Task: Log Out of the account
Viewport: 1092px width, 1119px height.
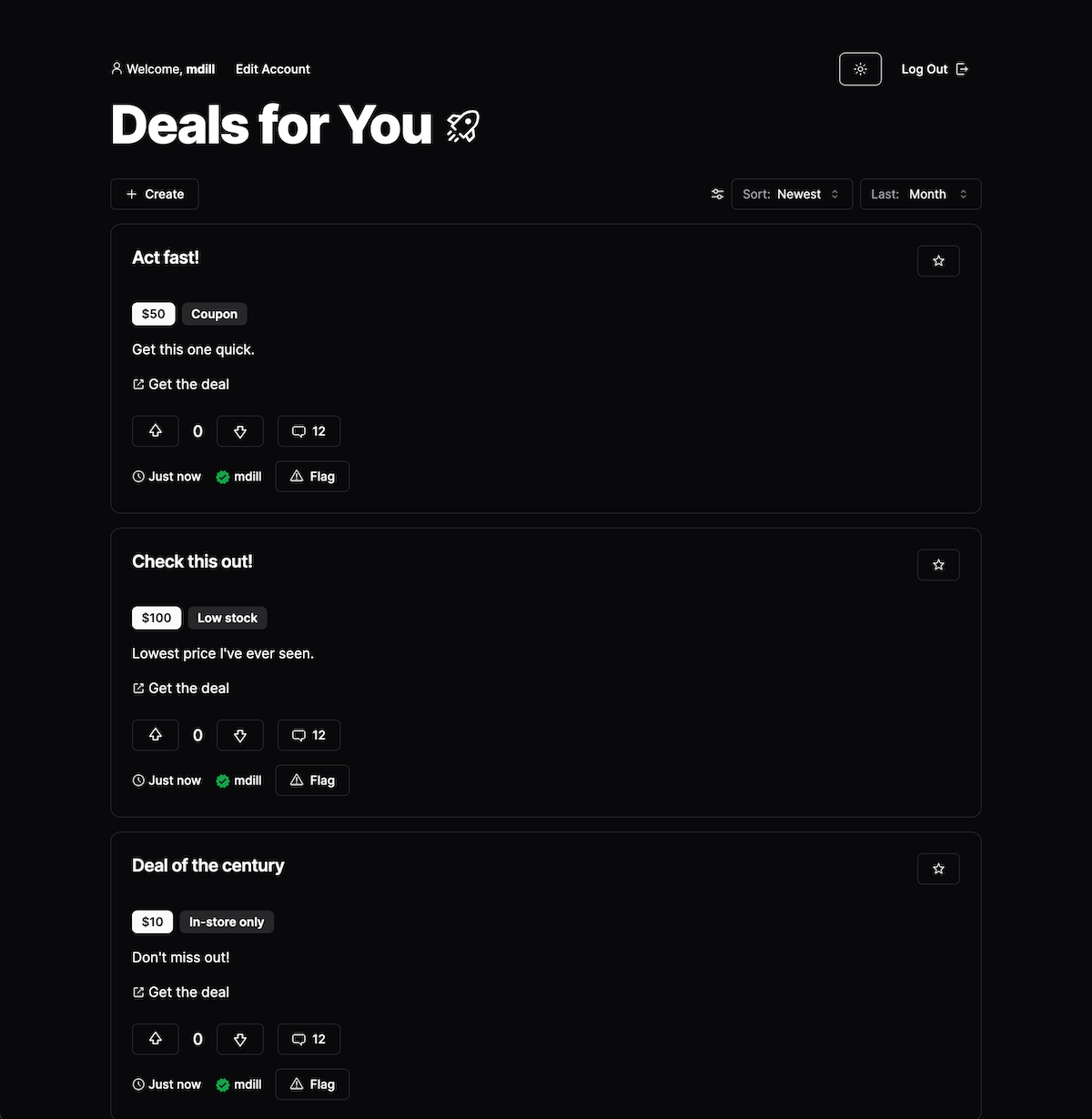Action: point(935,69)
